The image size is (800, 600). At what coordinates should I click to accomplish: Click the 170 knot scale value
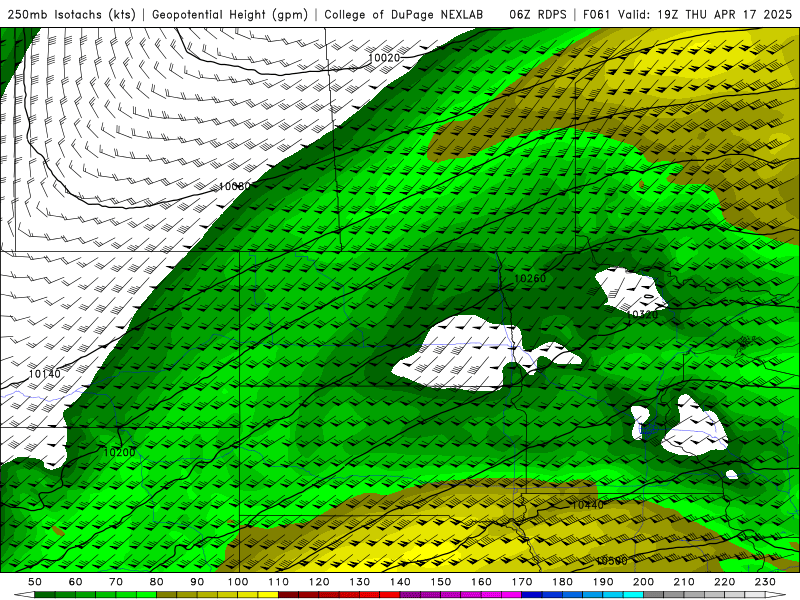click(522, 582)
